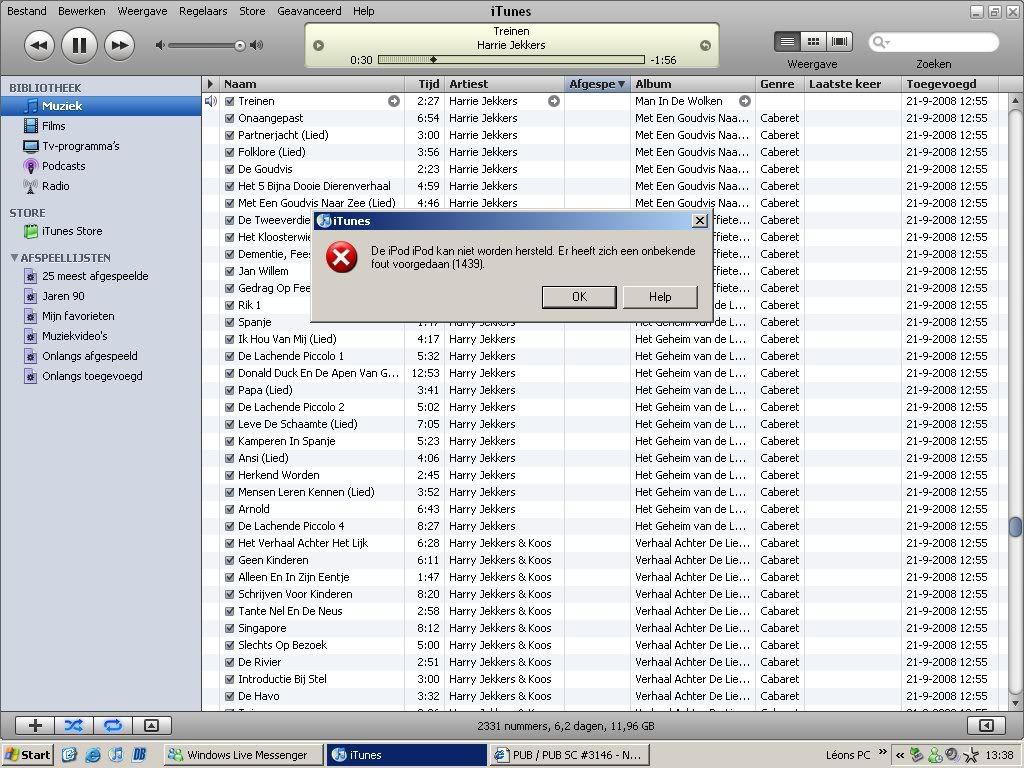Toggle repeat with the loop icon
The image size is (1024, 768).
point(112,726)
